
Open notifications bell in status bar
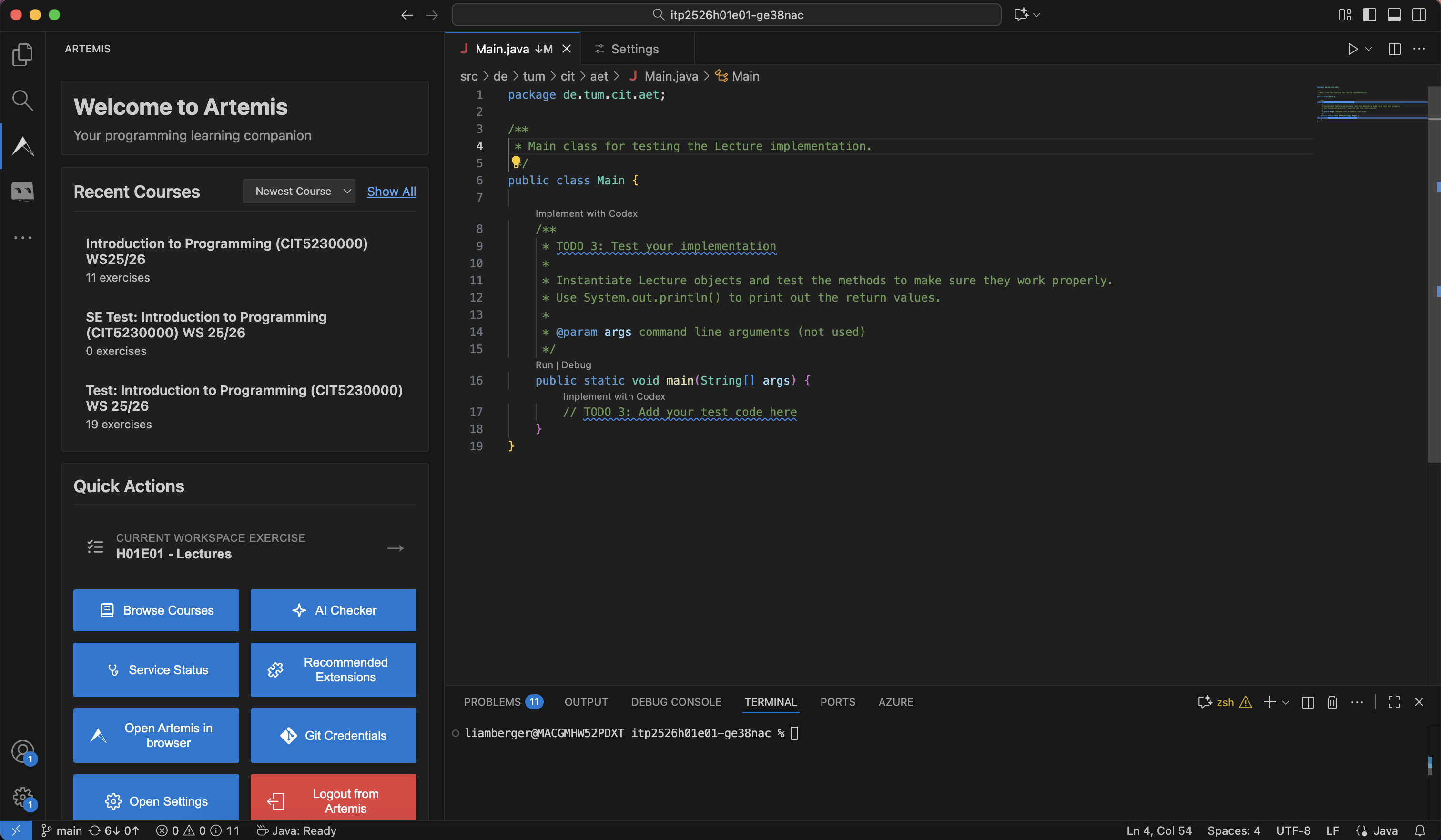coord(1420,830)
